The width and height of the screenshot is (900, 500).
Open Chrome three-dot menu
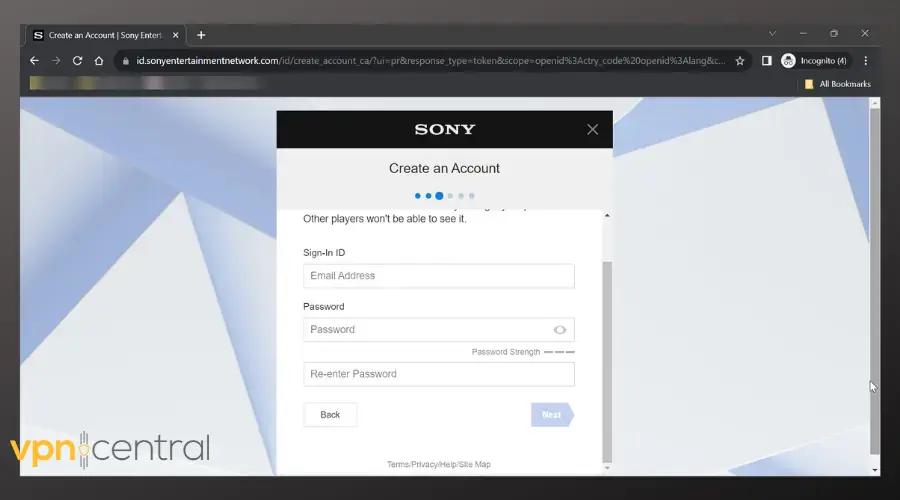[x=866, y=60]
